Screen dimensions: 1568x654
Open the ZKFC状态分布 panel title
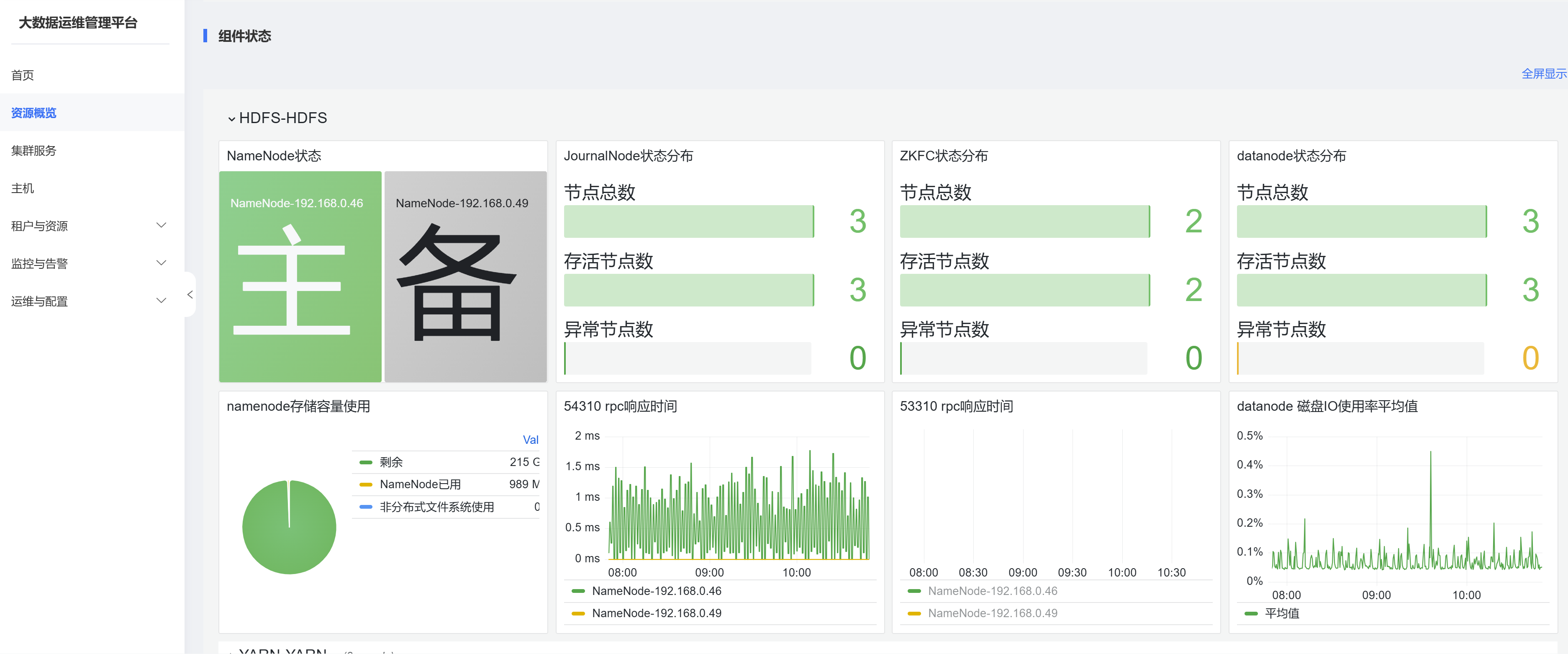(944, 156)
